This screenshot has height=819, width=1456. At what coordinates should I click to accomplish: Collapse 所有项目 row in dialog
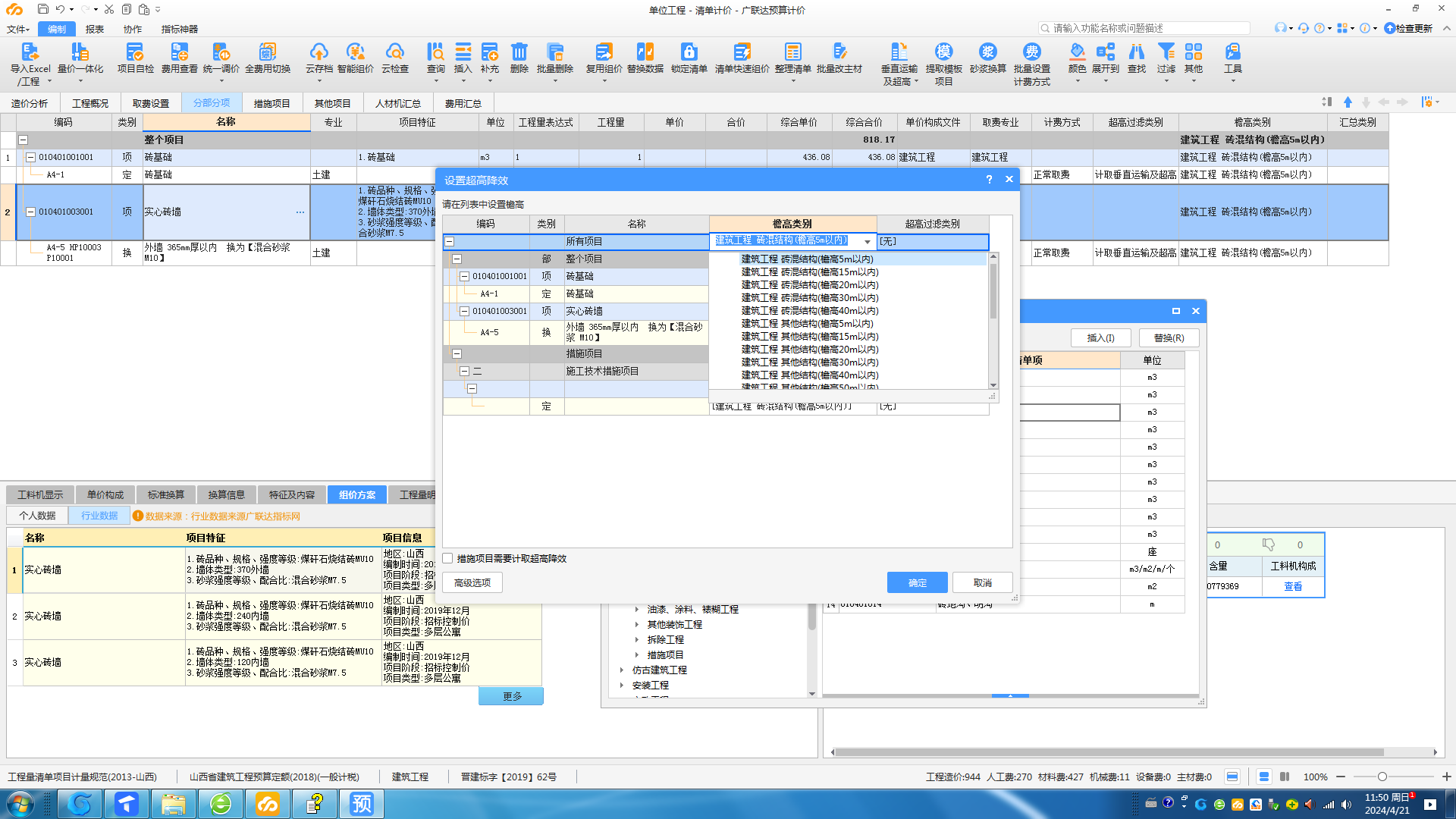pos(450,242)
